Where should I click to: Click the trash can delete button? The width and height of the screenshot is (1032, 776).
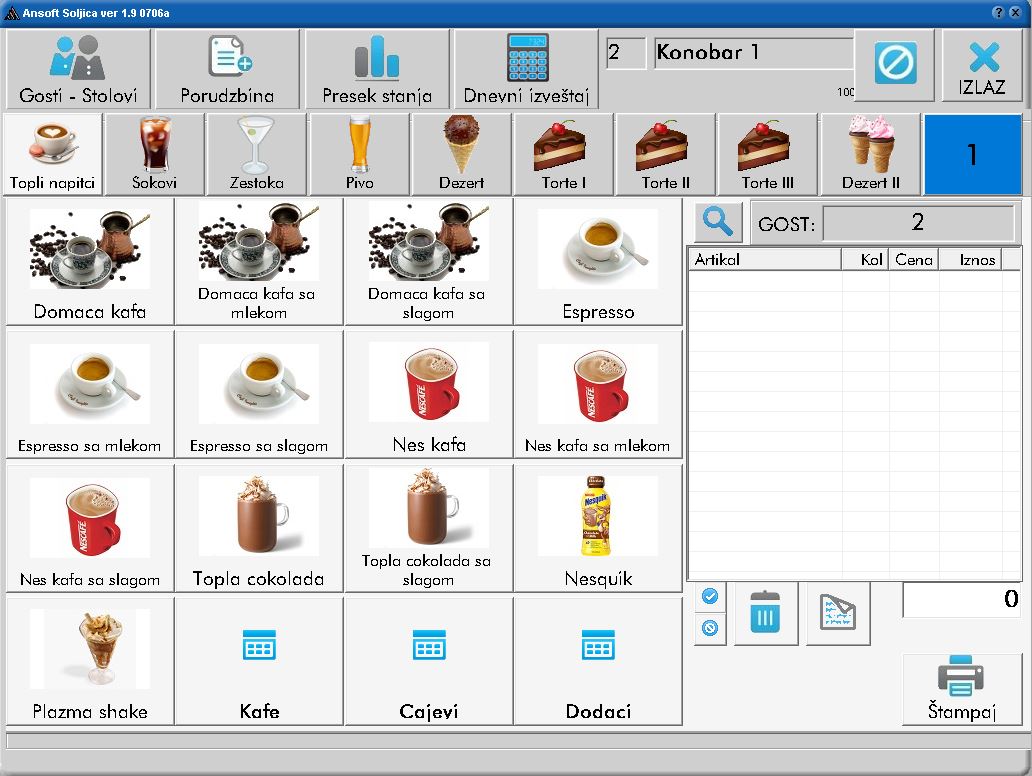[765, 613]
